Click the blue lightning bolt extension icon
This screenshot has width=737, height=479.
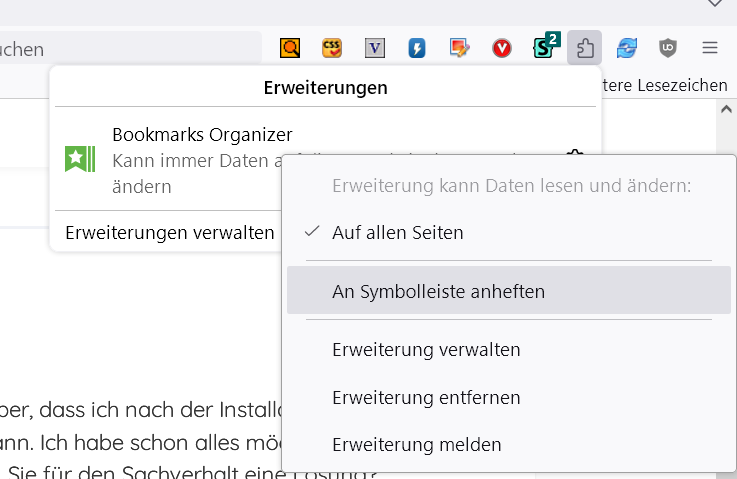(x=417, y=47)
